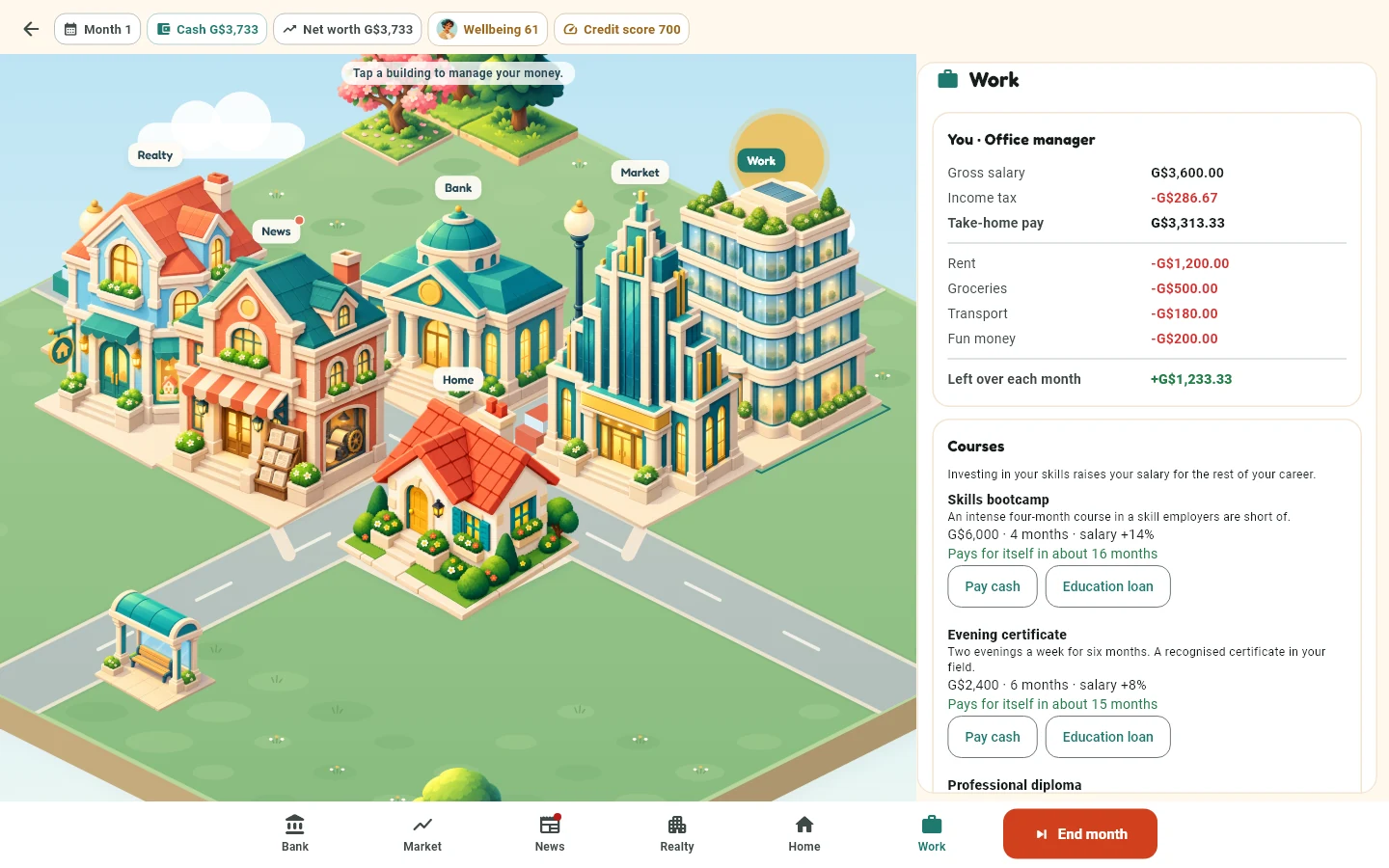
Task: Click the News shop building with striped awning
Action: (280, 386)
